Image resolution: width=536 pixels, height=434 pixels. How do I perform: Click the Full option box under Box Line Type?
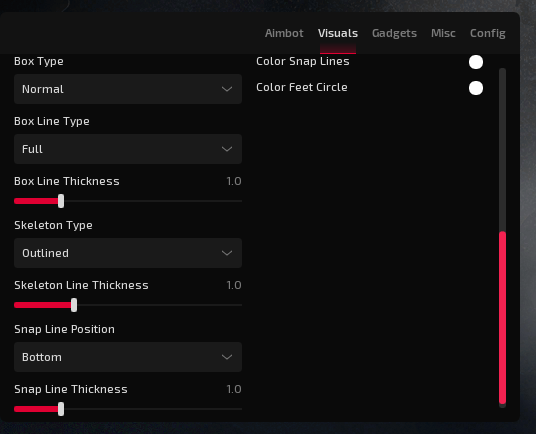[x=128, y=149]
